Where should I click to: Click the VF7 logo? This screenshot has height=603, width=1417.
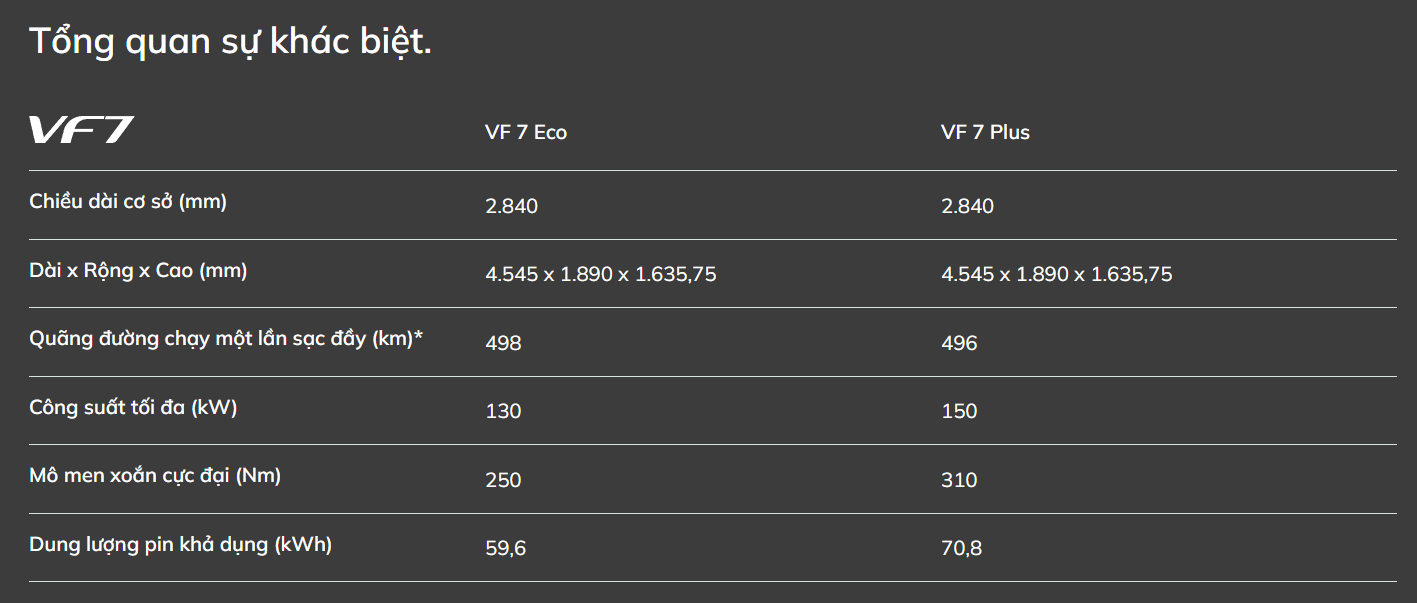[81, 131]
